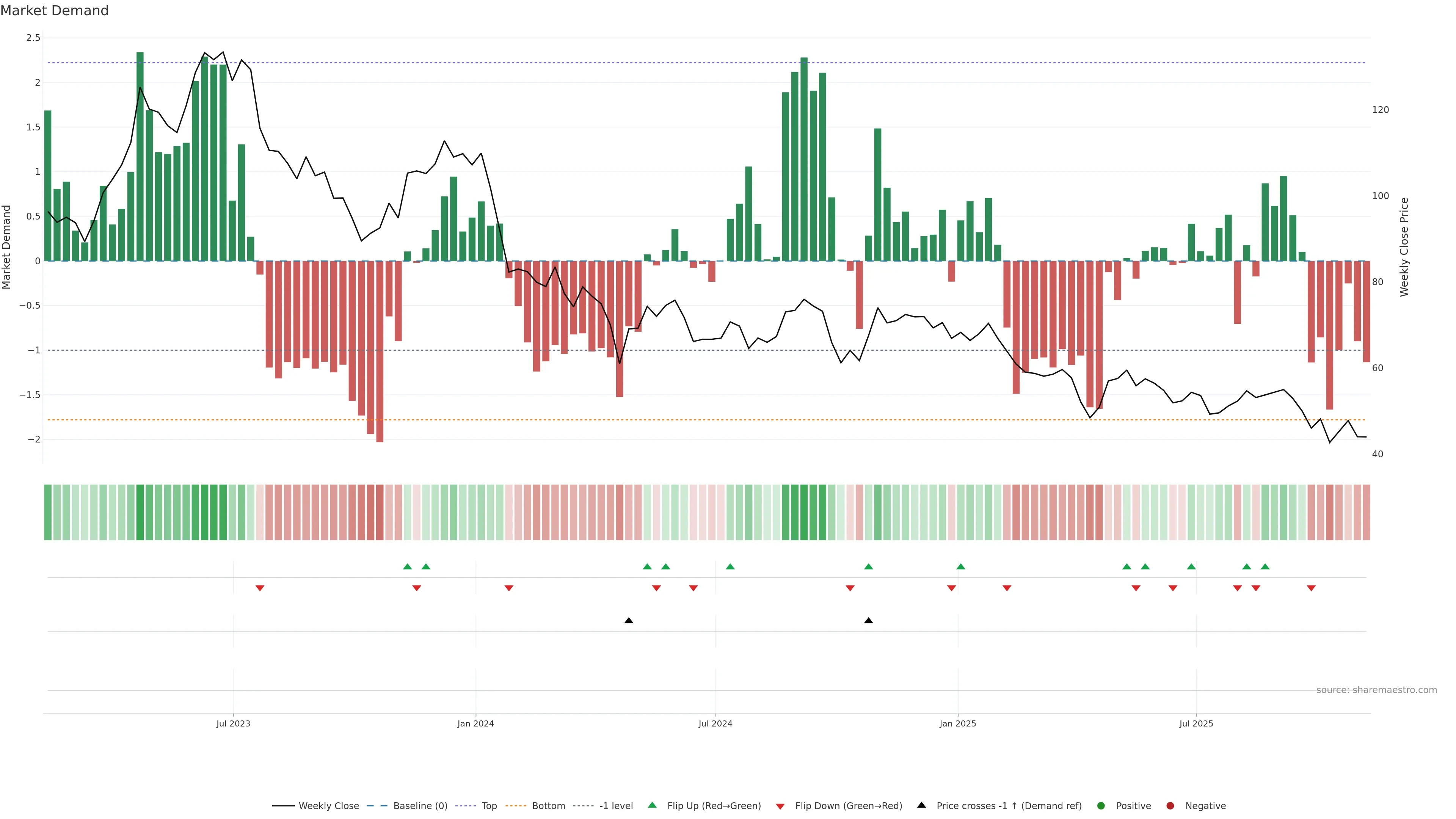Click the Jan 2024 axis label
Viewport: 1456px width, 819px height.
(475, 723)
